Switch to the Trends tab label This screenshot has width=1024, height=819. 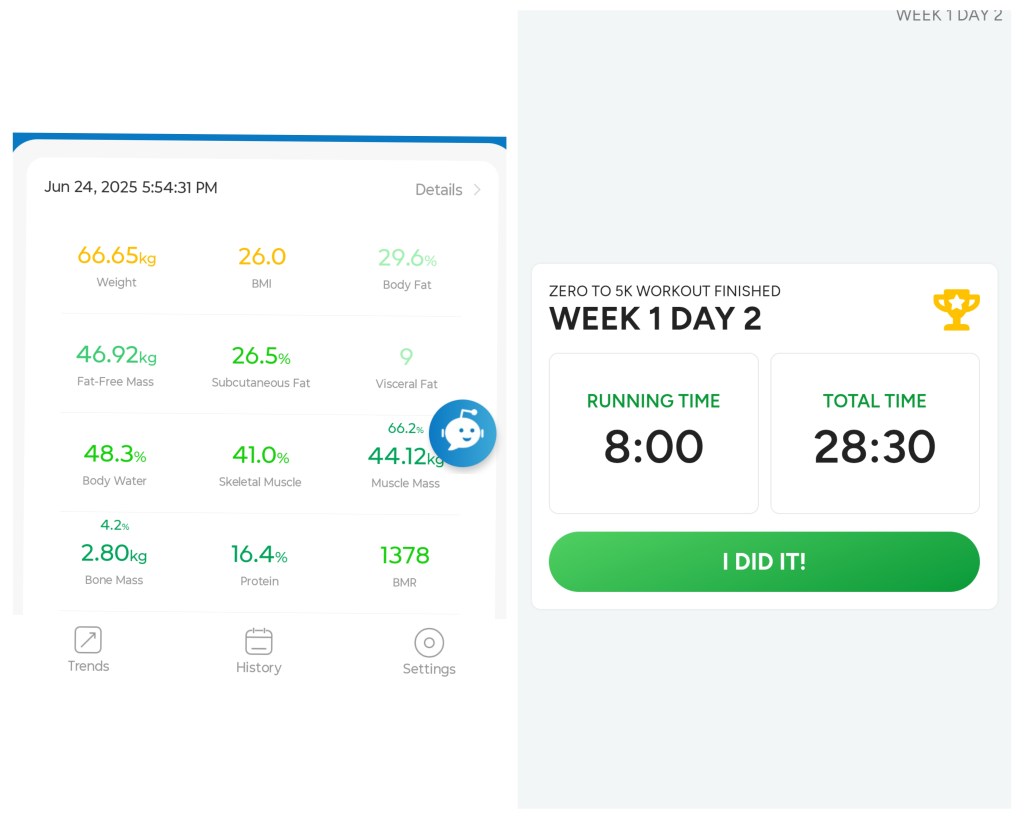(88, 666)
